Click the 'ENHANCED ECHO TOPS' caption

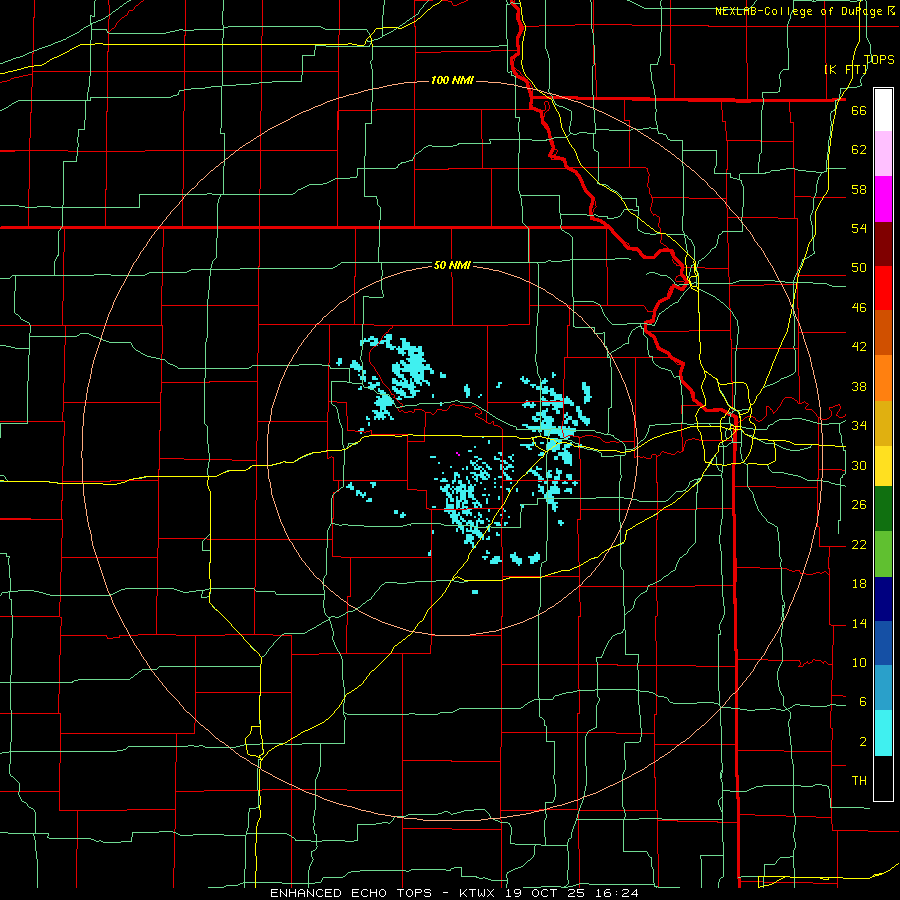tap(351, 893)
